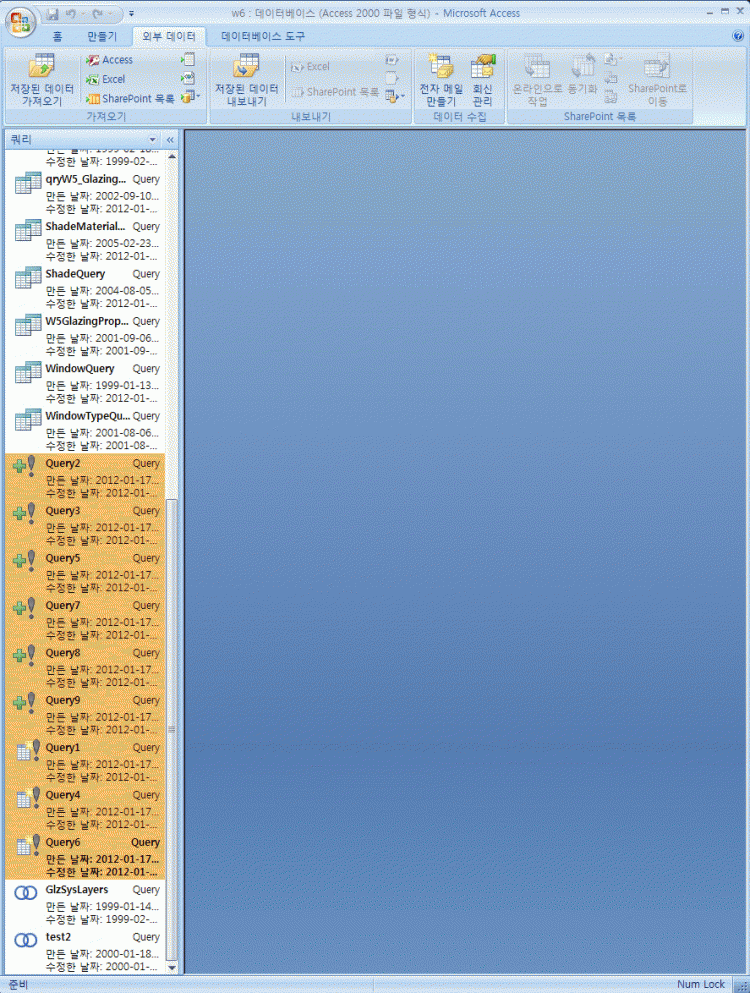Screen dimensions: 750x993
Task: Select GlzSysLayers union query
Action: point(77,889)
